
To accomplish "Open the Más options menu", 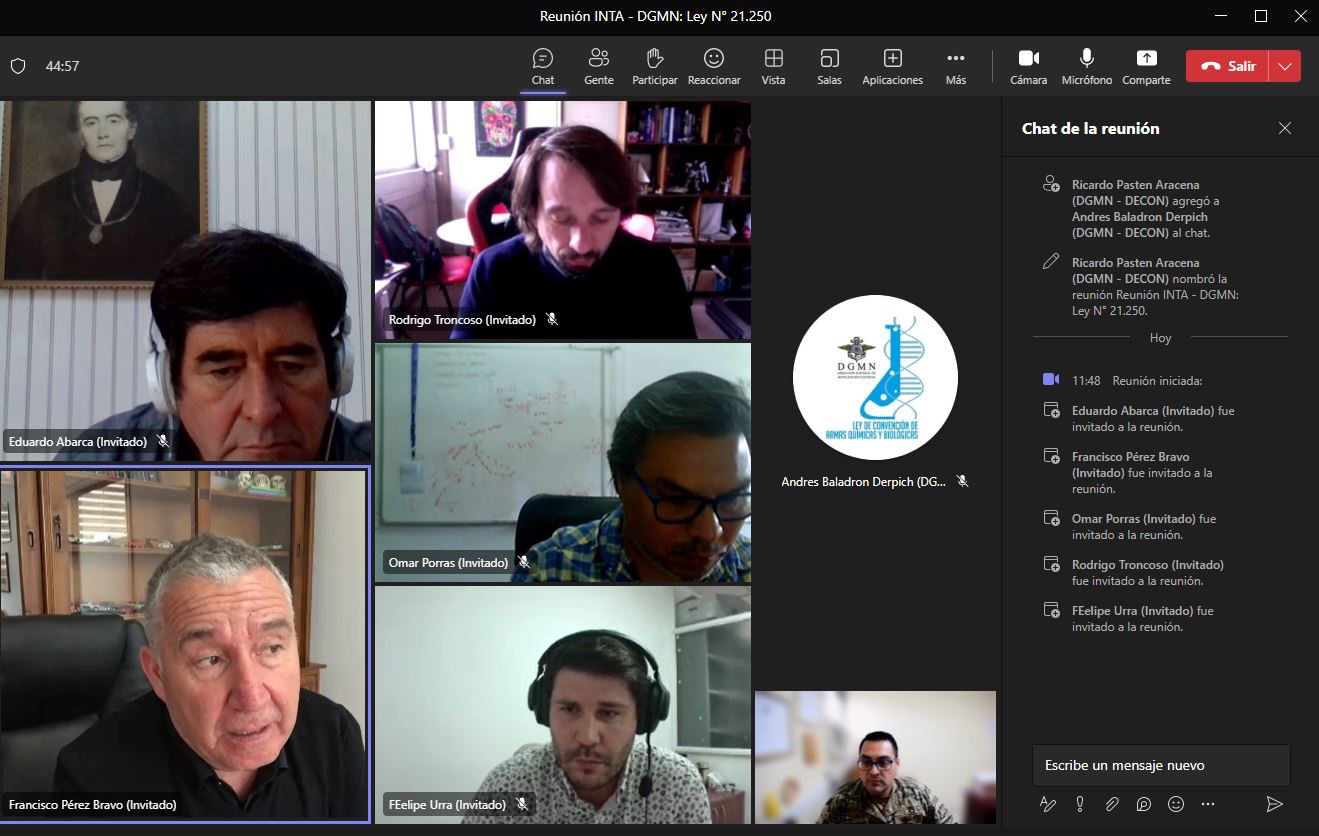I will (x=956, y=66).
